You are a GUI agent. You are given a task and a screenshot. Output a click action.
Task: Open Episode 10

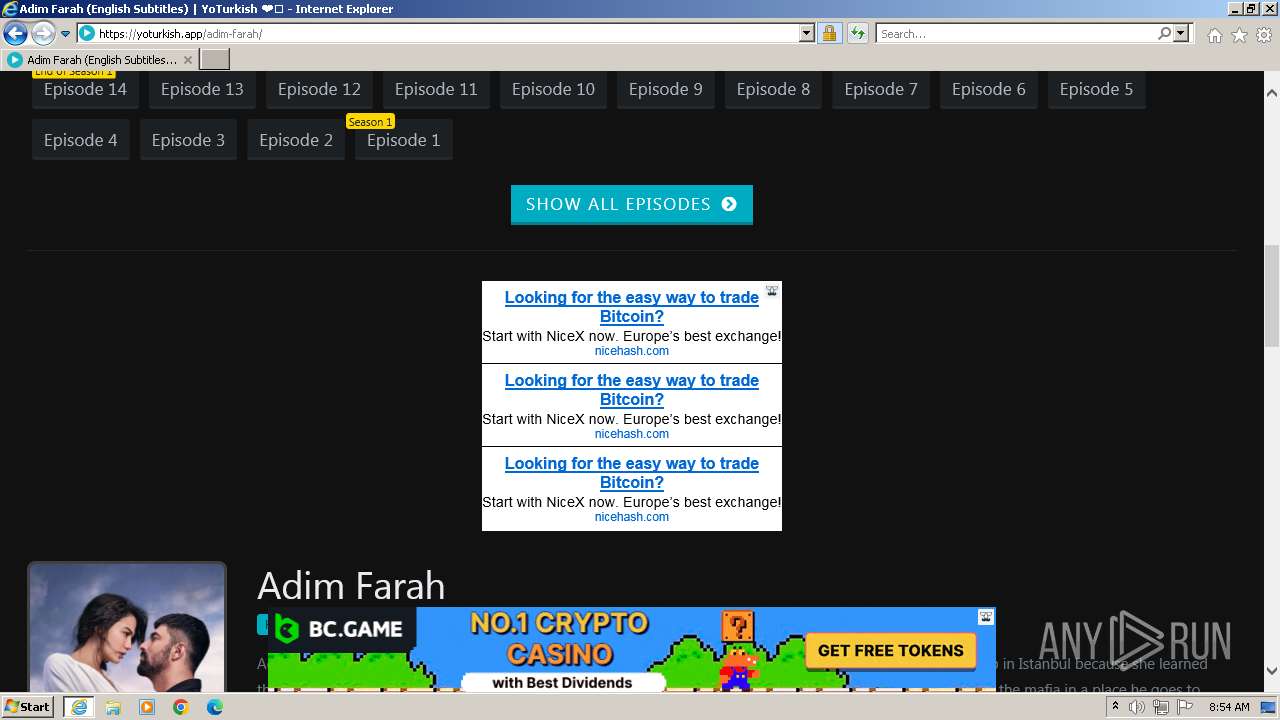pos(553,89)
